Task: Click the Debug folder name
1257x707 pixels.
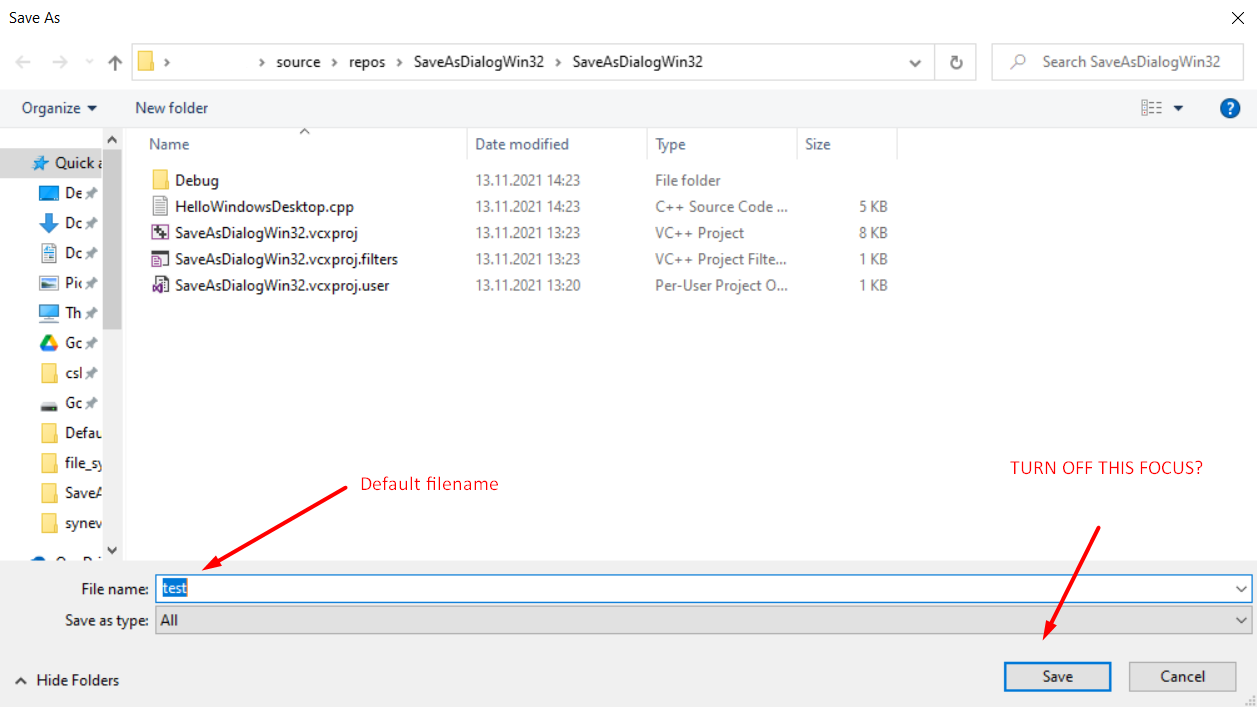Action: pyautogui.click(x=197, y=180)
